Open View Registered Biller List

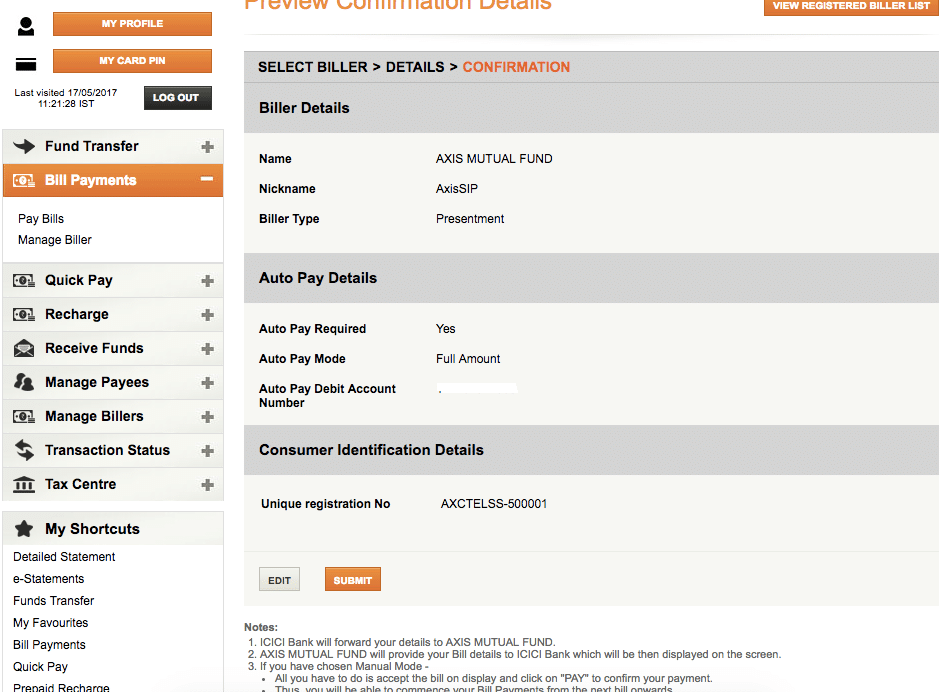[851, 7]
